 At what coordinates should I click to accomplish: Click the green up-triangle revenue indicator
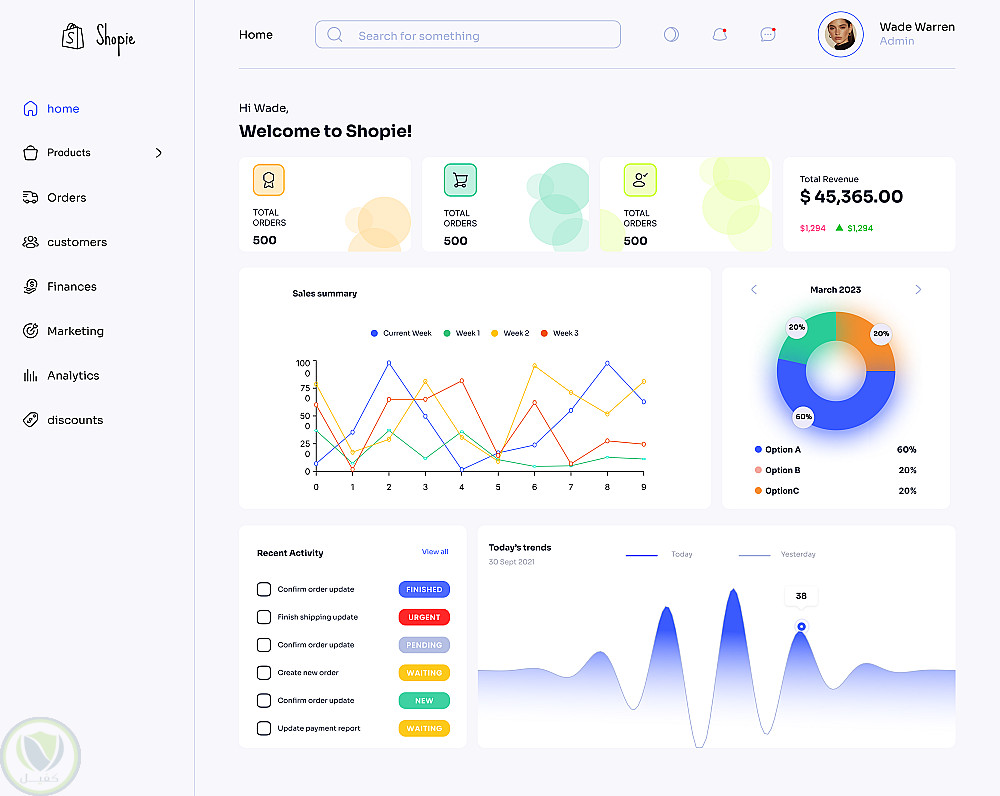pos(839,227)
